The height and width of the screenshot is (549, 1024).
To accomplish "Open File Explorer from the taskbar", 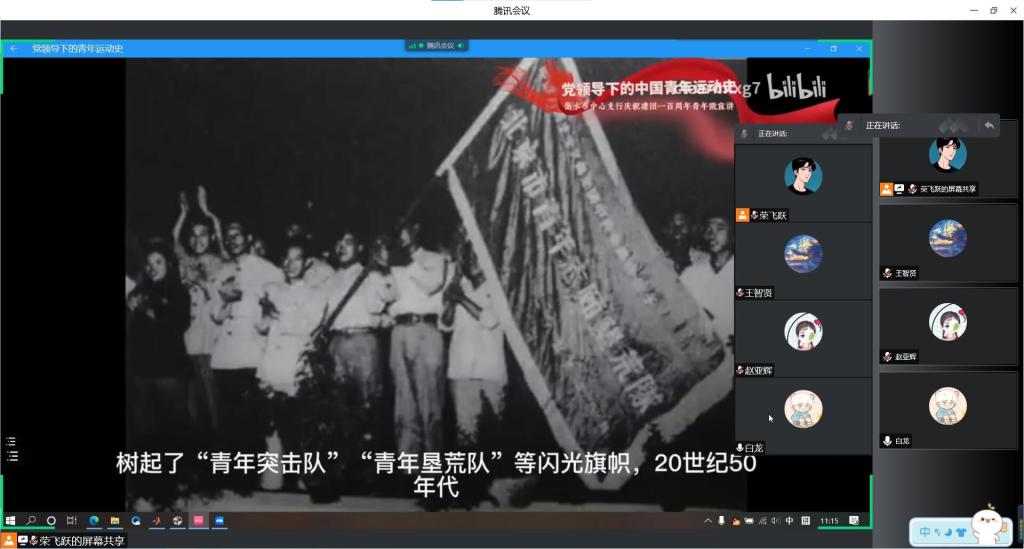I will click(115, 521).
